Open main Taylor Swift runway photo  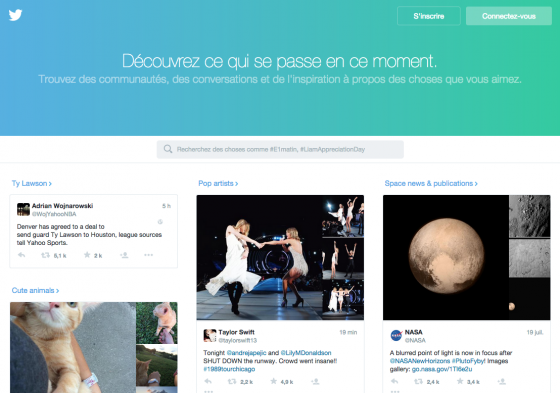[x=259, y=257]
